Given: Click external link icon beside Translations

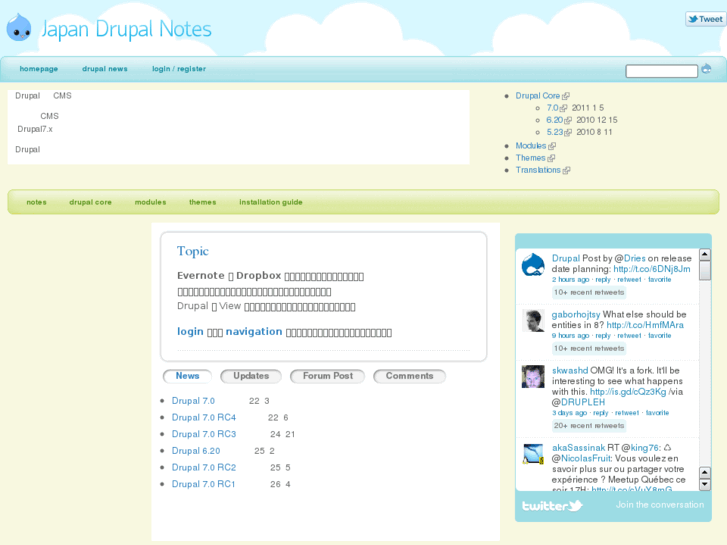Looking at the screenshot, I should 566,170.
